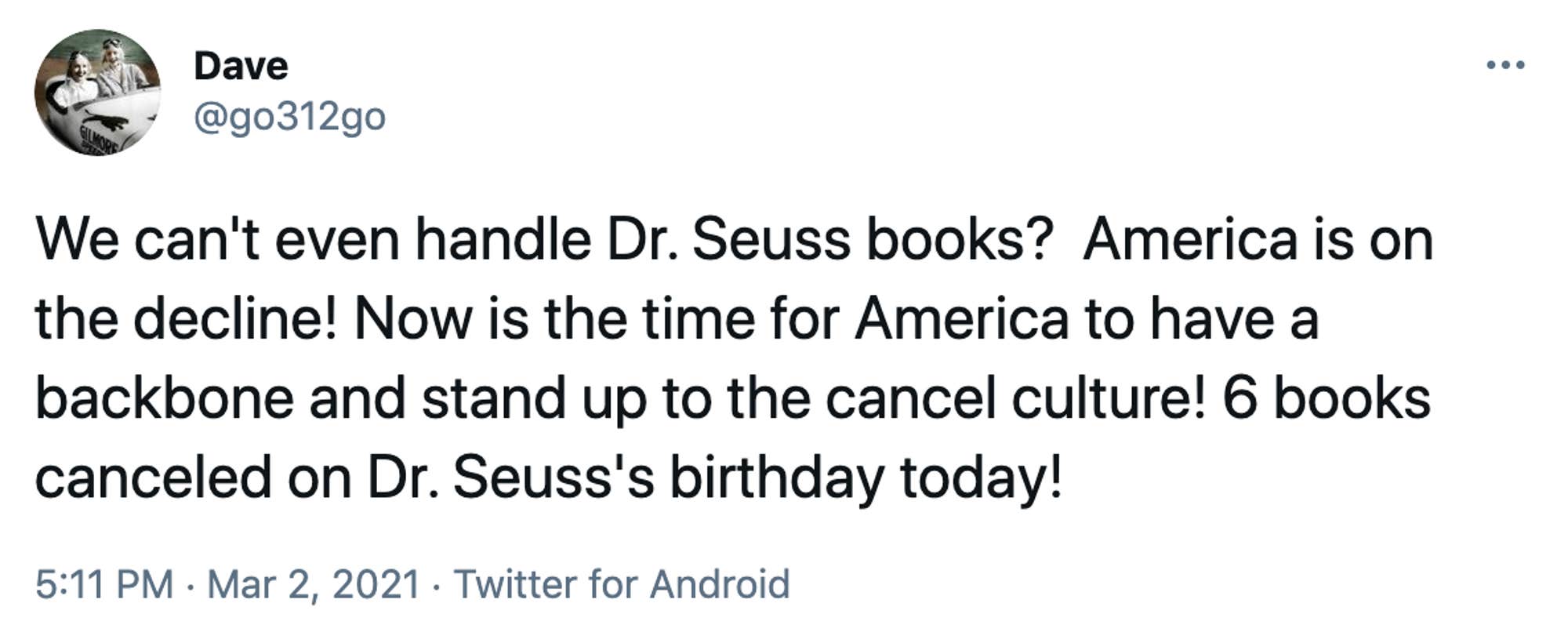Click the Mar 2, 2021 date

pos(314,584)
